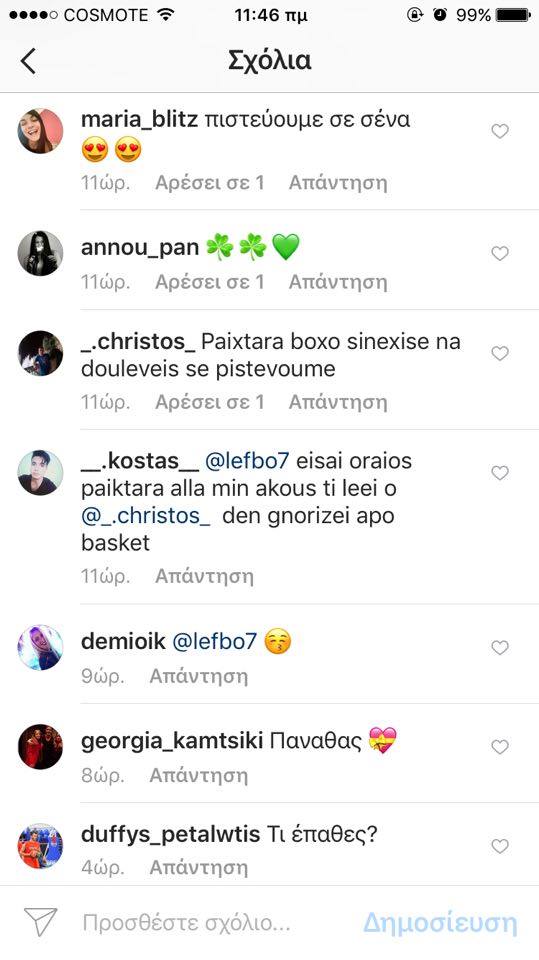The width and height of the screenshot is (539, 960).
Task: Tap heart next to georgia_kamtsiki comment
Action: point(500,747)
